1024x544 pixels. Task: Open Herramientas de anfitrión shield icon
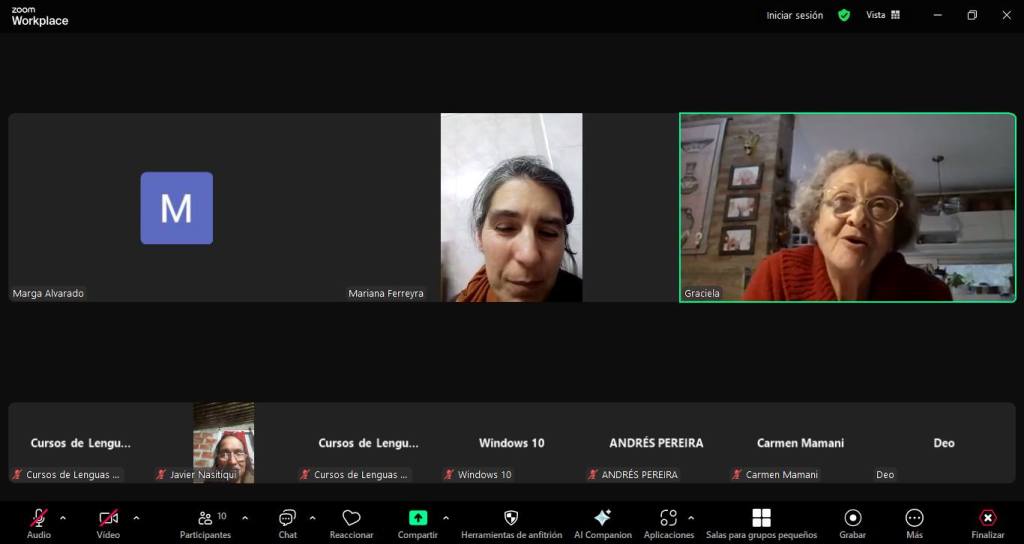[511, 522]
